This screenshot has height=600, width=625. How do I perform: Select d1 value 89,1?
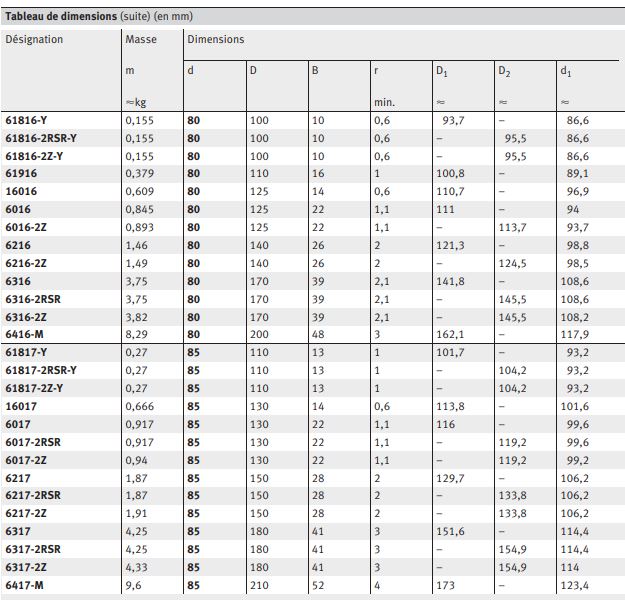click(578, 173)
